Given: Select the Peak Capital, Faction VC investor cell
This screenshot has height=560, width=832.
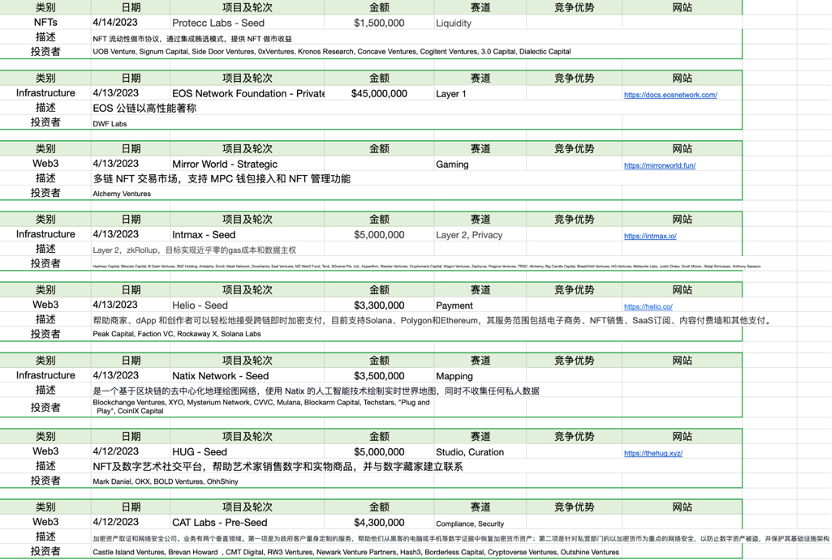Looking at the screenshot, I should (x=177, y=334).
